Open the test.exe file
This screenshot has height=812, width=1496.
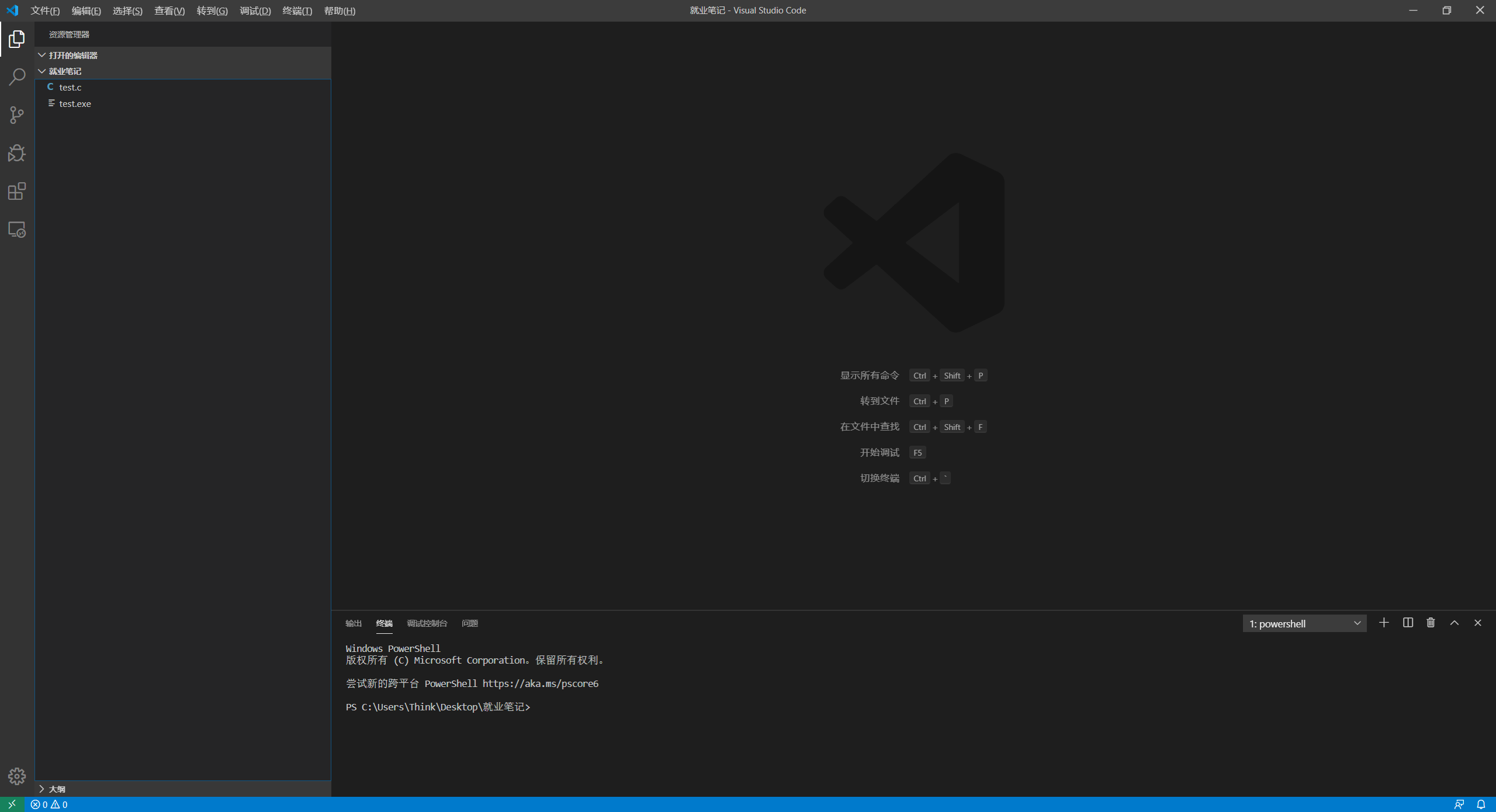[x=183, y=103]
